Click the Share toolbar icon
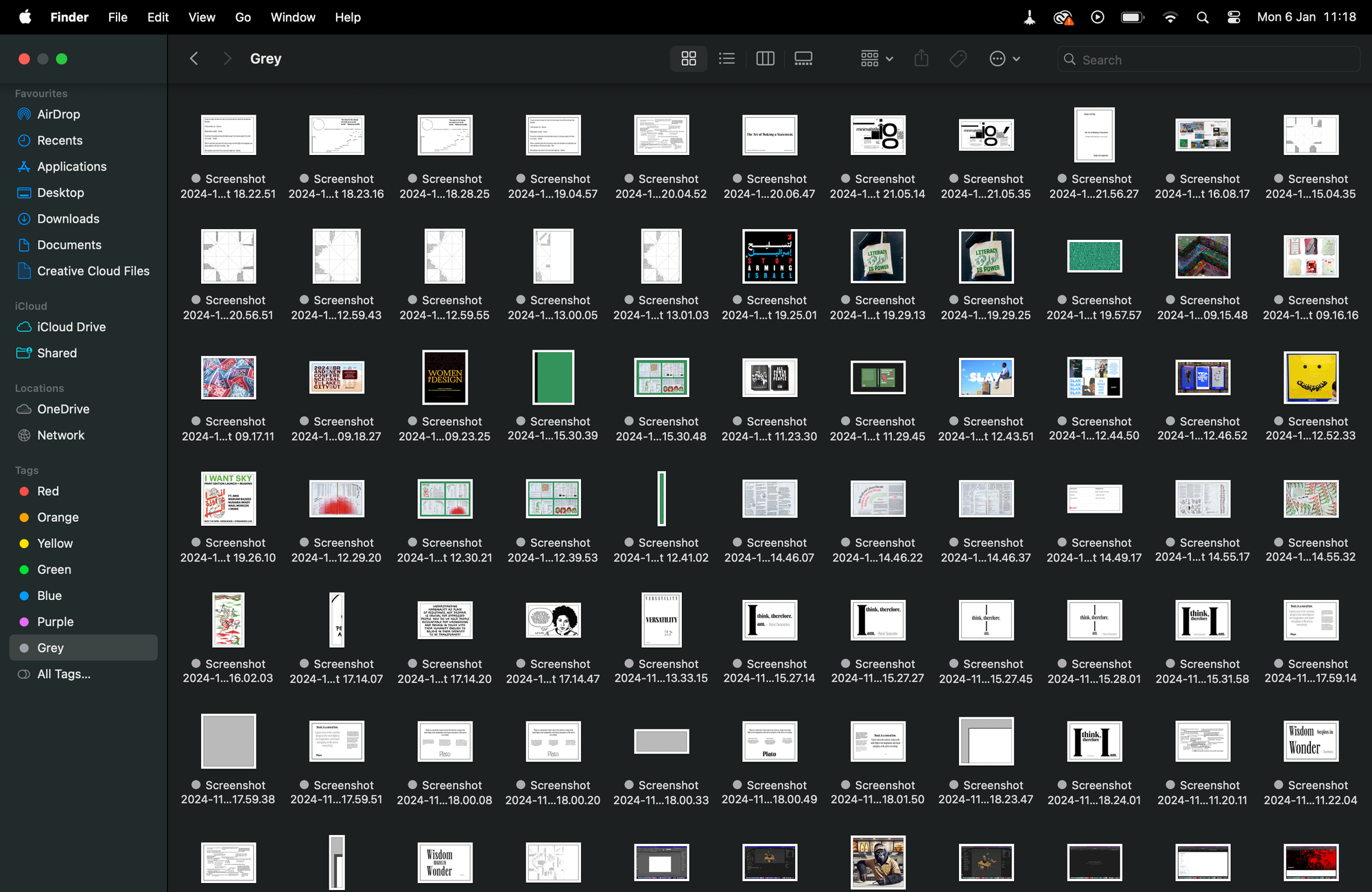The width and height of the screenshot is (1372, 892). [x=921, y=59]
